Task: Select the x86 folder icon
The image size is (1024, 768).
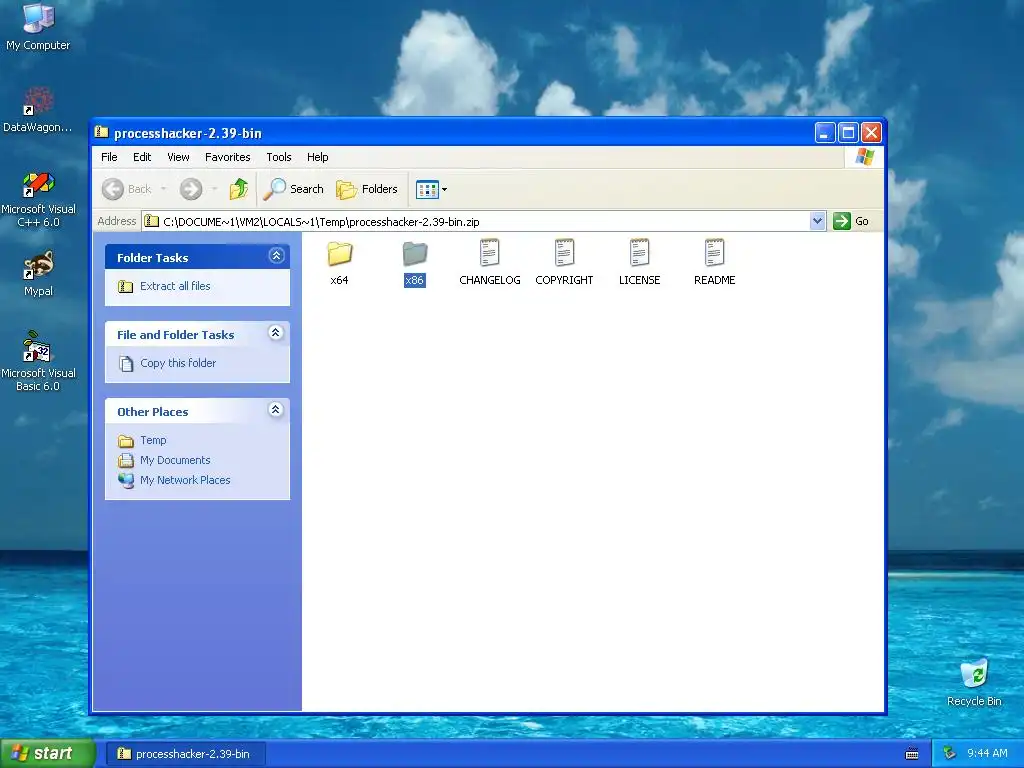Action: (x=415, y=253)
